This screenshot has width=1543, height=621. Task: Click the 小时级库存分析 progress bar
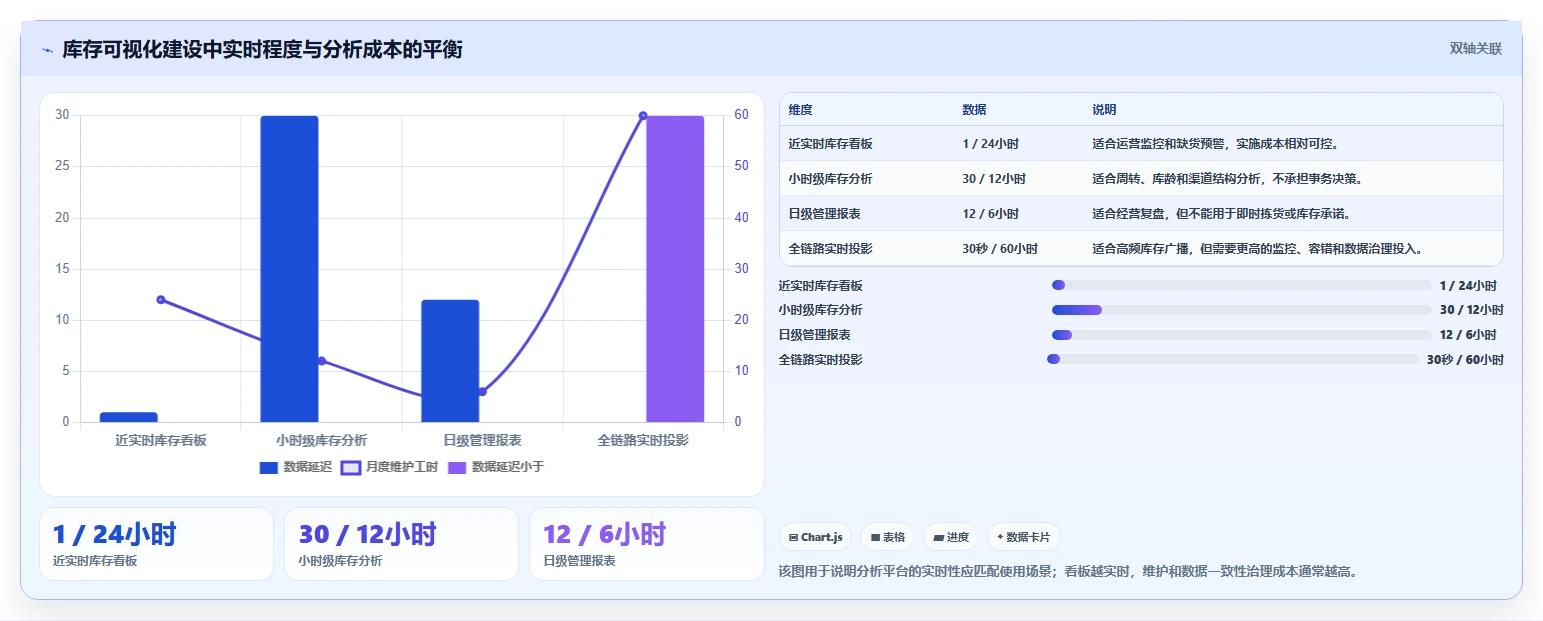click(1241, 310)
